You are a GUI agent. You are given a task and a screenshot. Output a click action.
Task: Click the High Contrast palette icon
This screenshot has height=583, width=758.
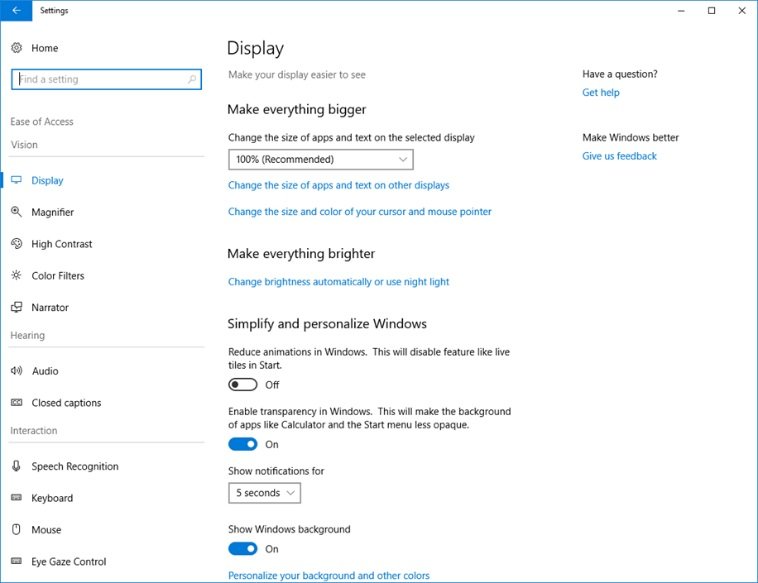tap(16, 244)
